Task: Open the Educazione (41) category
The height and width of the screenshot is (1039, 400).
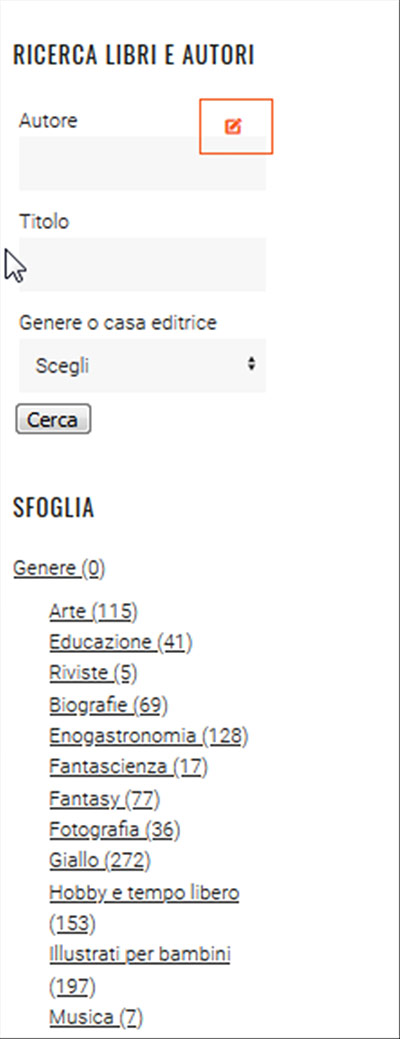Action: tap(121, 642)
